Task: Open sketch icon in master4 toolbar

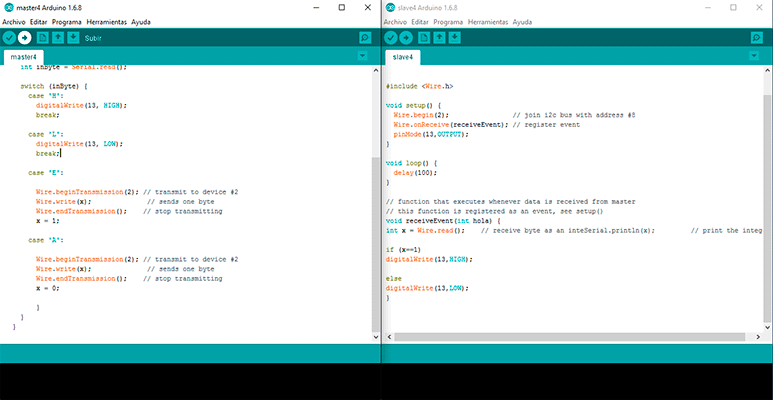Action: click(58, 37)
